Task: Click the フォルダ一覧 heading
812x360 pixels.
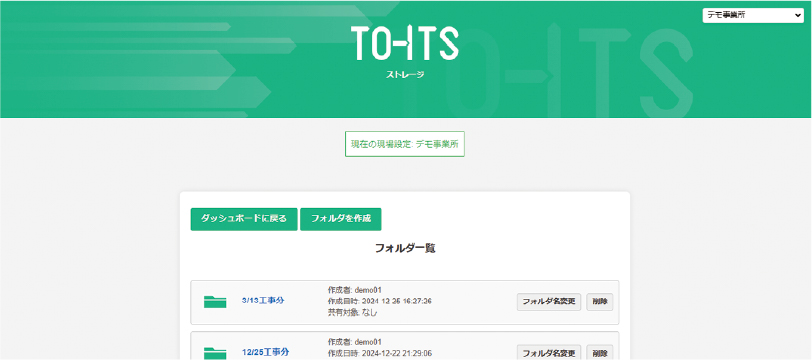Action: click(x=405, y=249)
